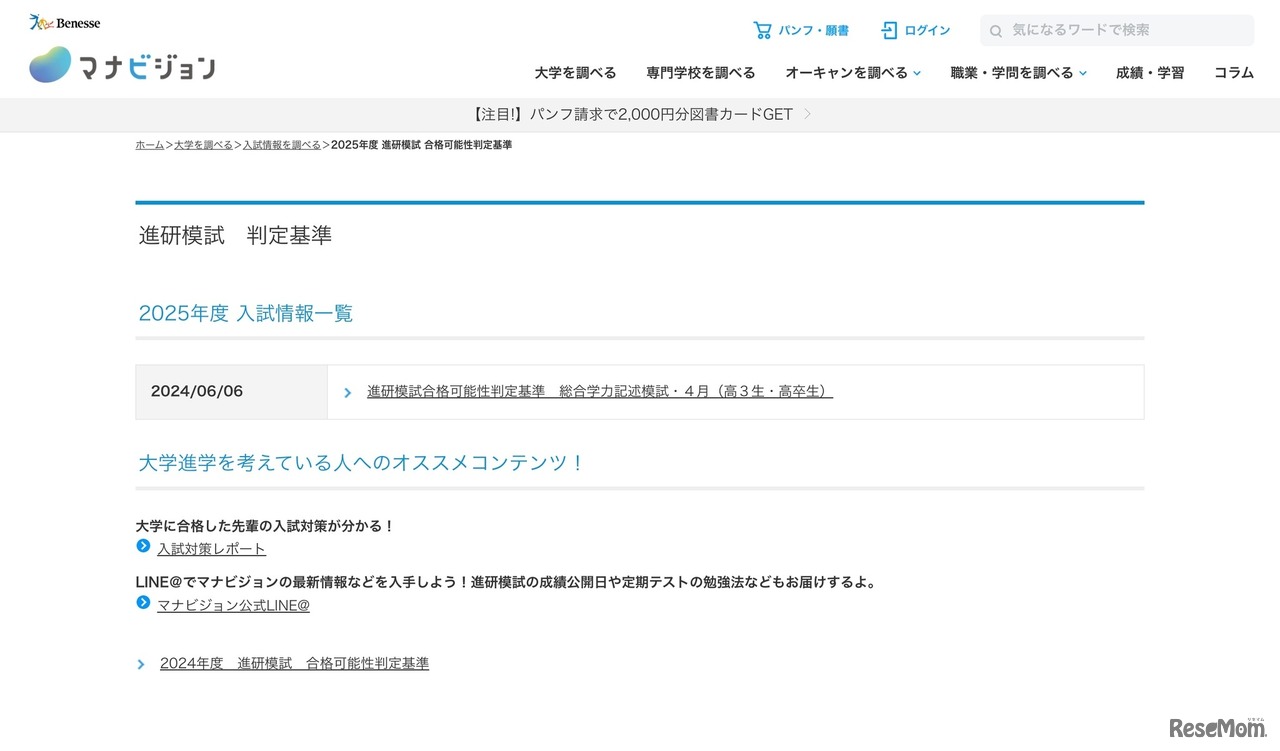Expand the オーキャンを調べる dropdown
Viewport: 1280px width, 751px height.
coord(850,72)
